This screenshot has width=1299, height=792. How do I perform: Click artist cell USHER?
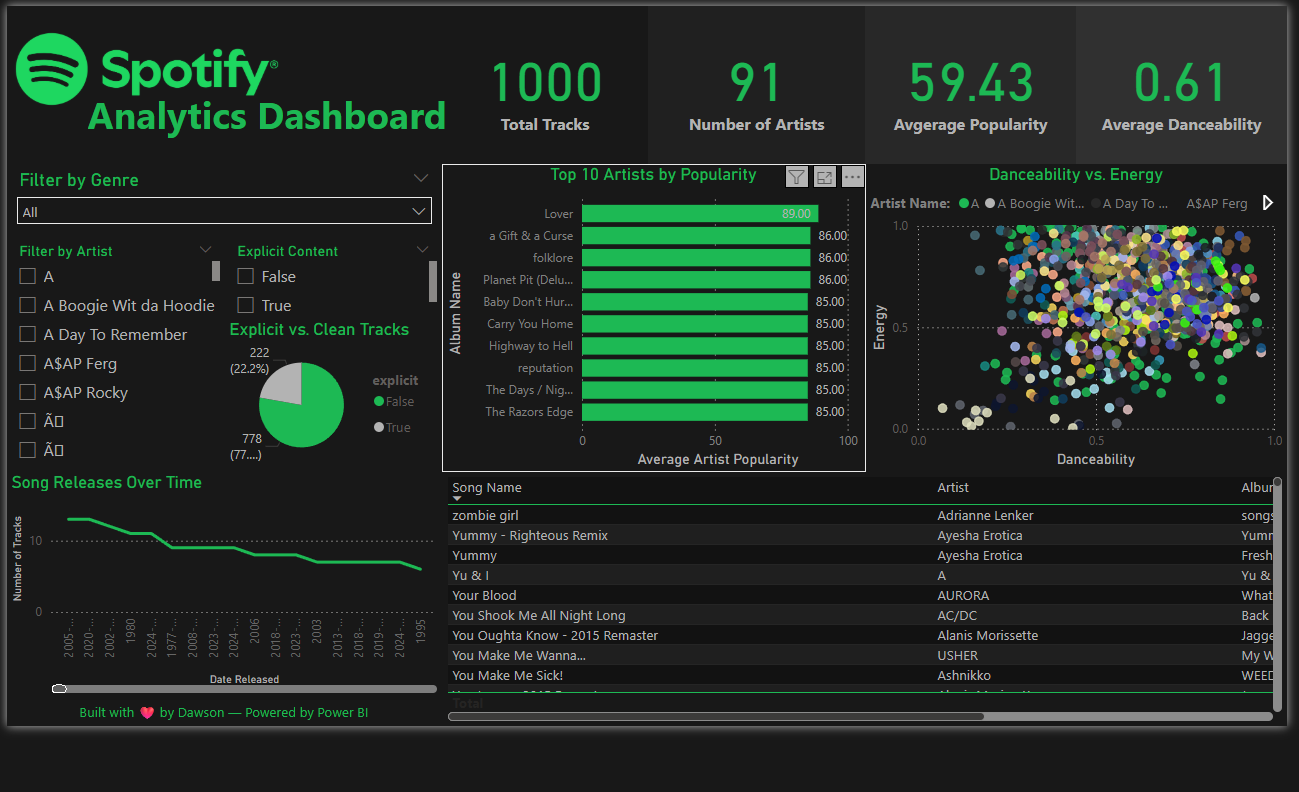pos(957,656)
